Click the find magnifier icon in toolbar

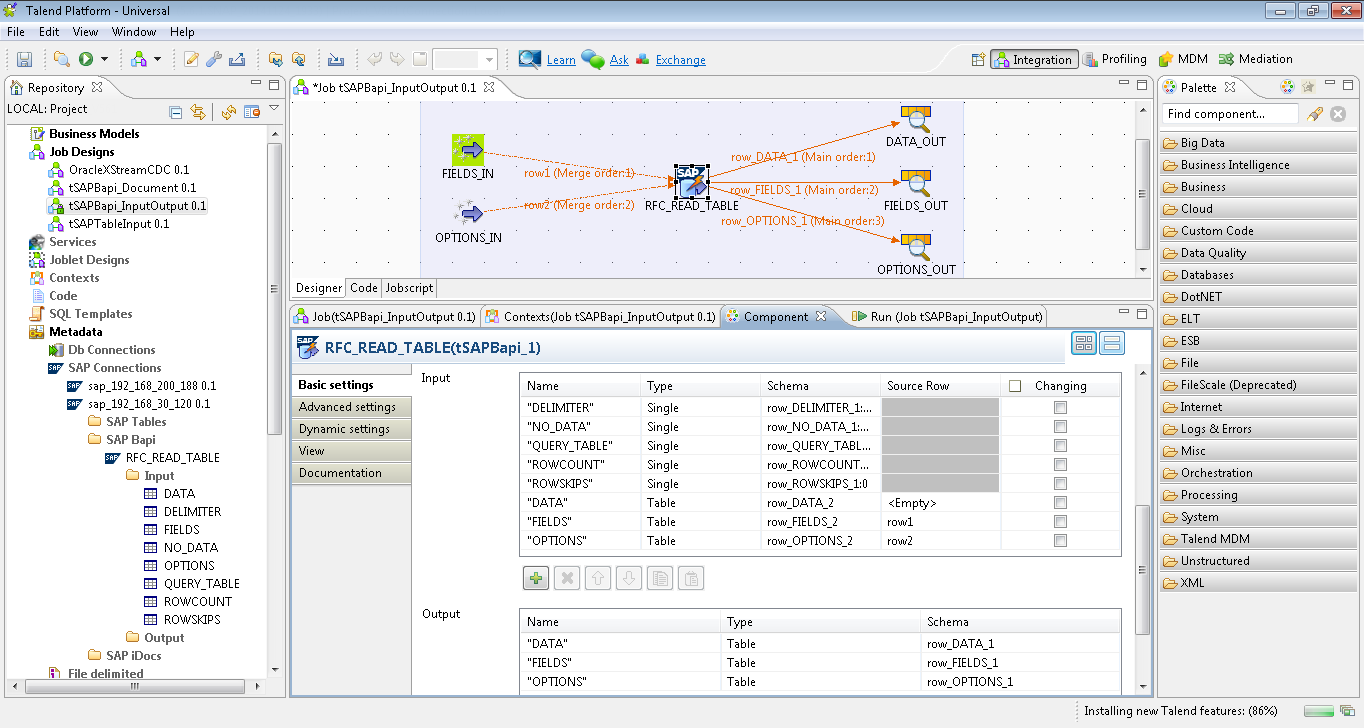pos(62,59)
